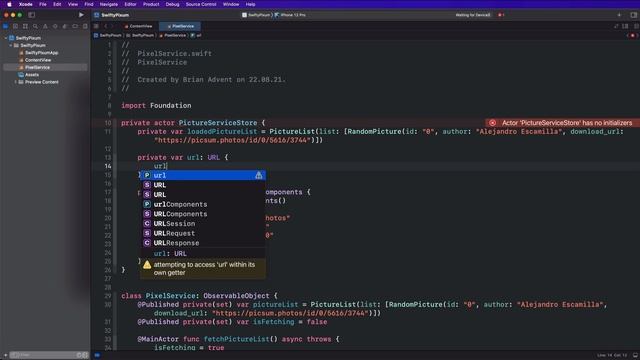Collapse the SwiftyPixum project root
This screenshot has height=360, width=640.
pos(6,38)
